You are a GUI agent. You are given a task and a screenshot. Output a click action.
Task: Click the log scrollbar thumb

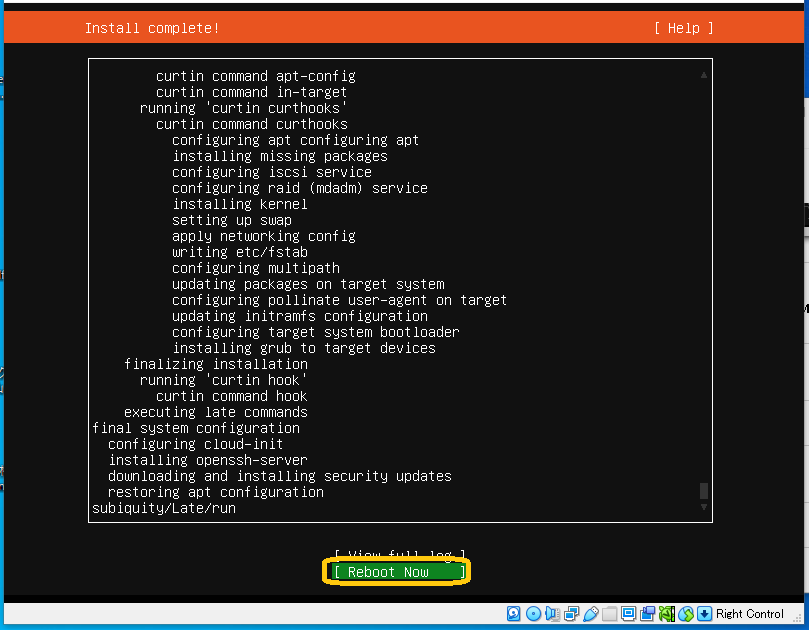pyautogui.click(x=704, y=491)
